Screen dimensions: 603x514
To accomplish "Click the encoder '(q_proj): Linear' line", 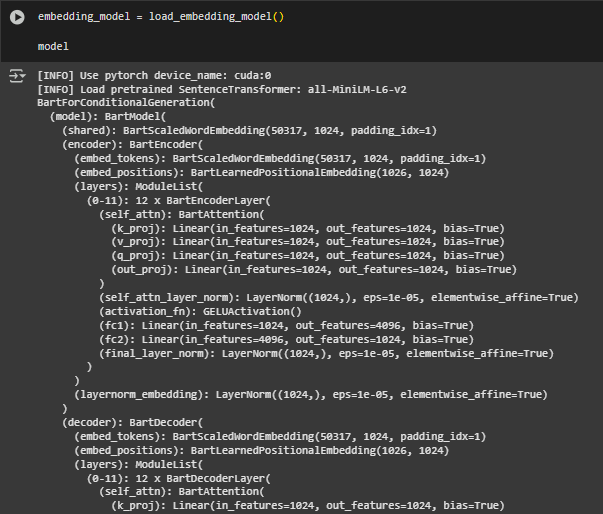I will (308, 256).
